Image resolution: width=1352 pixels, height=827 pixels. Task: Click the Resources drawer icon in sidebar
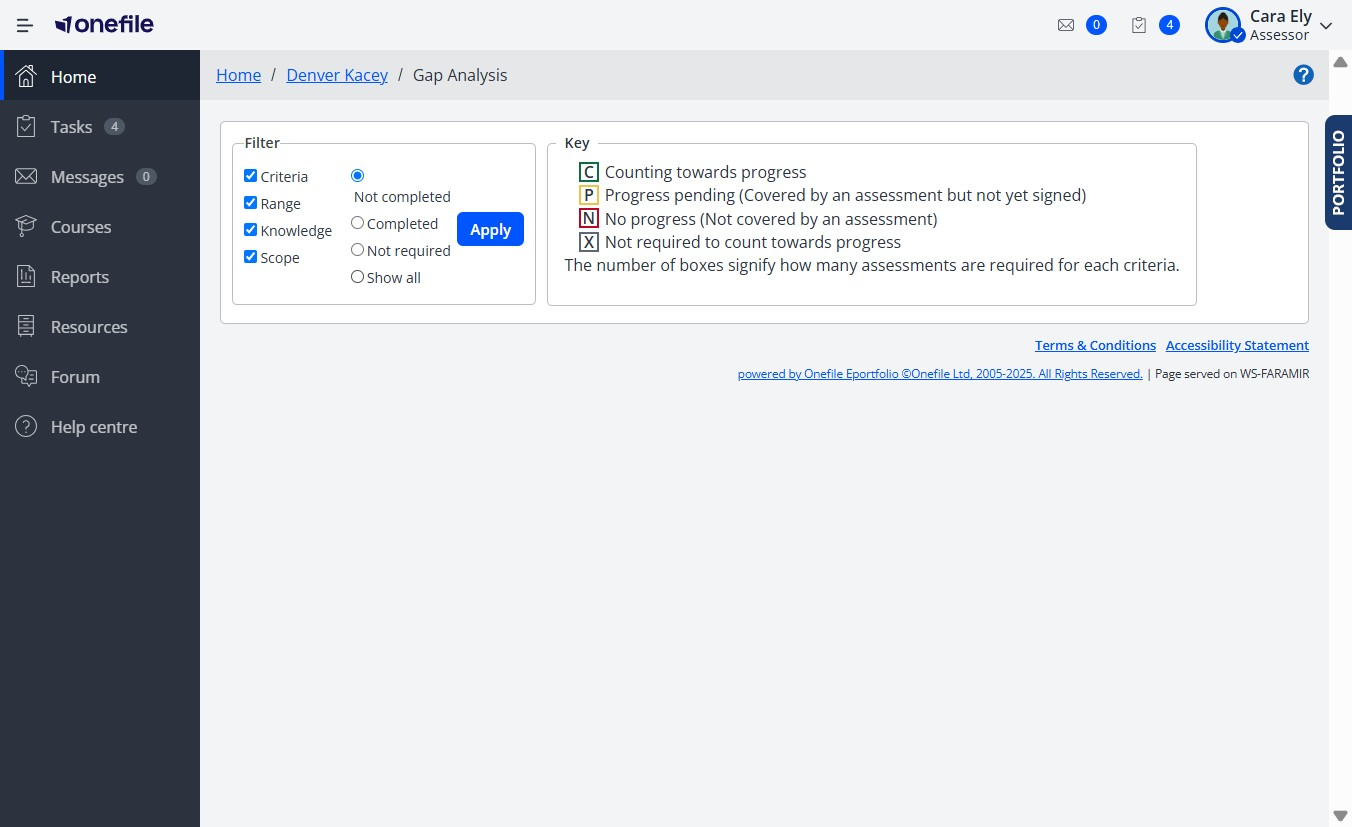pyautogui.click(x=27, y=326)
